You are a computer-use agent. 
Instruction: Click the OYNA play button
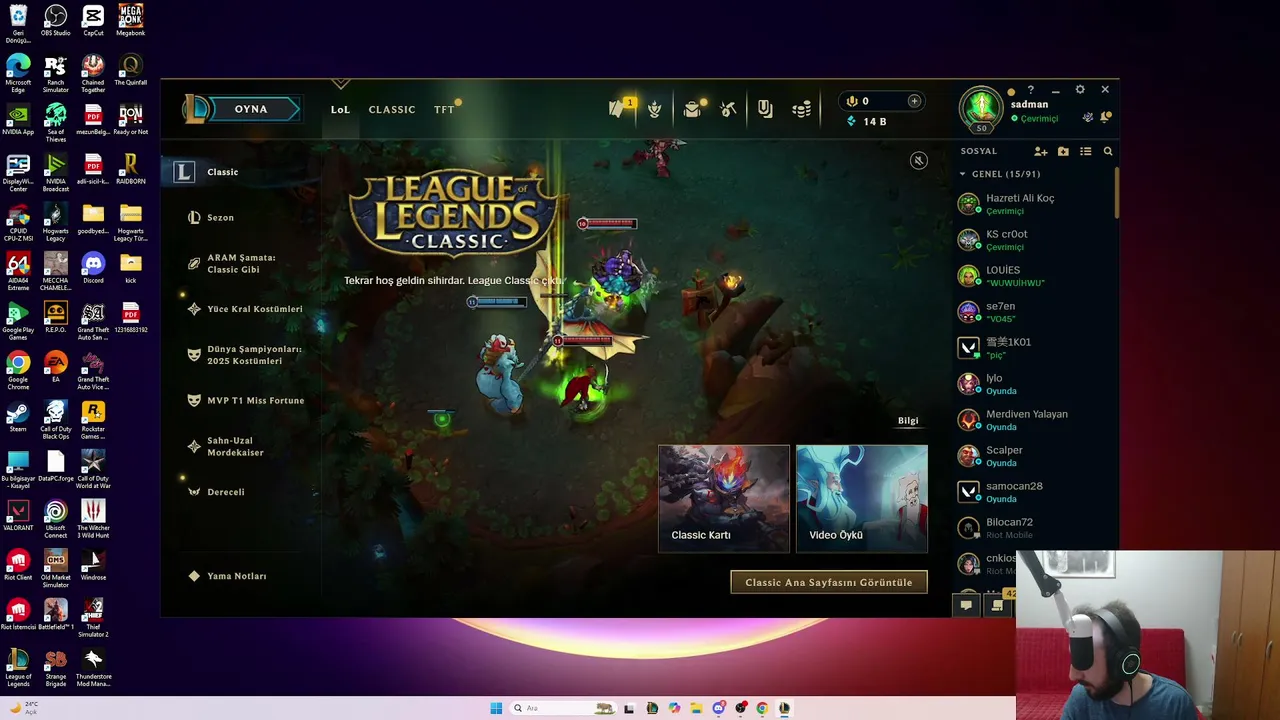[251, 109]
